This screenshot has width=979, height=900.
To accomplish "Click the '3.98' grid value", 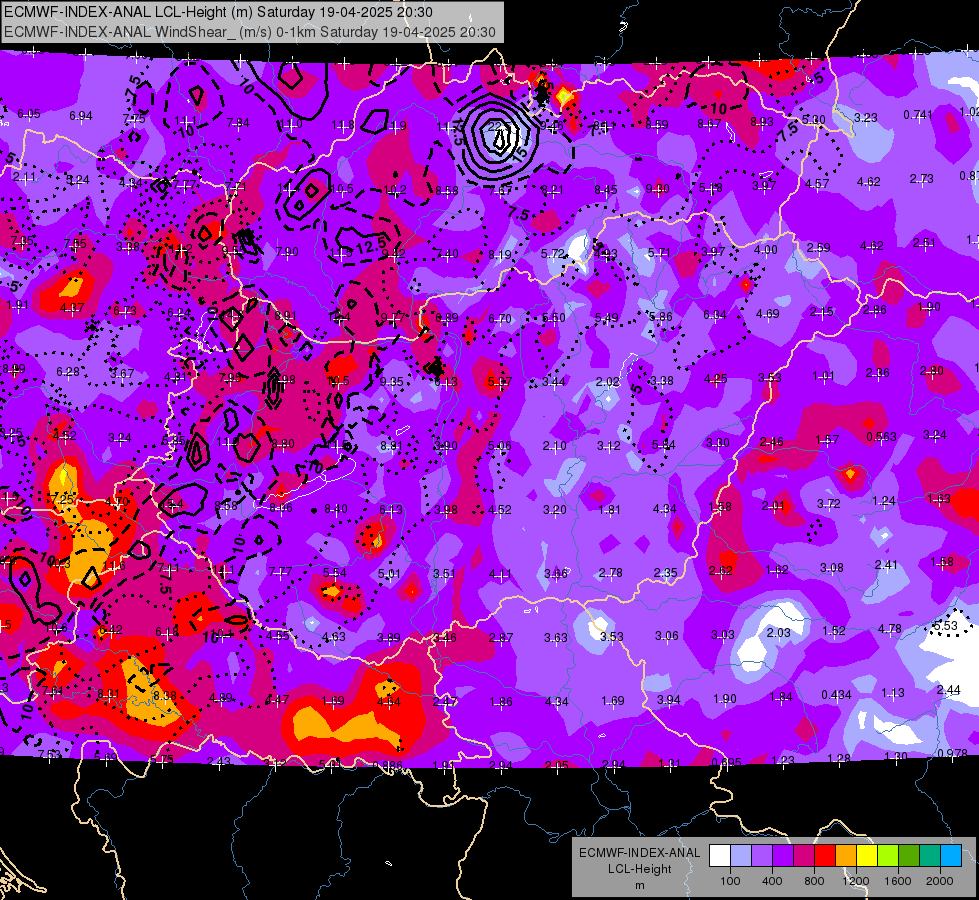I will point(446,510).
